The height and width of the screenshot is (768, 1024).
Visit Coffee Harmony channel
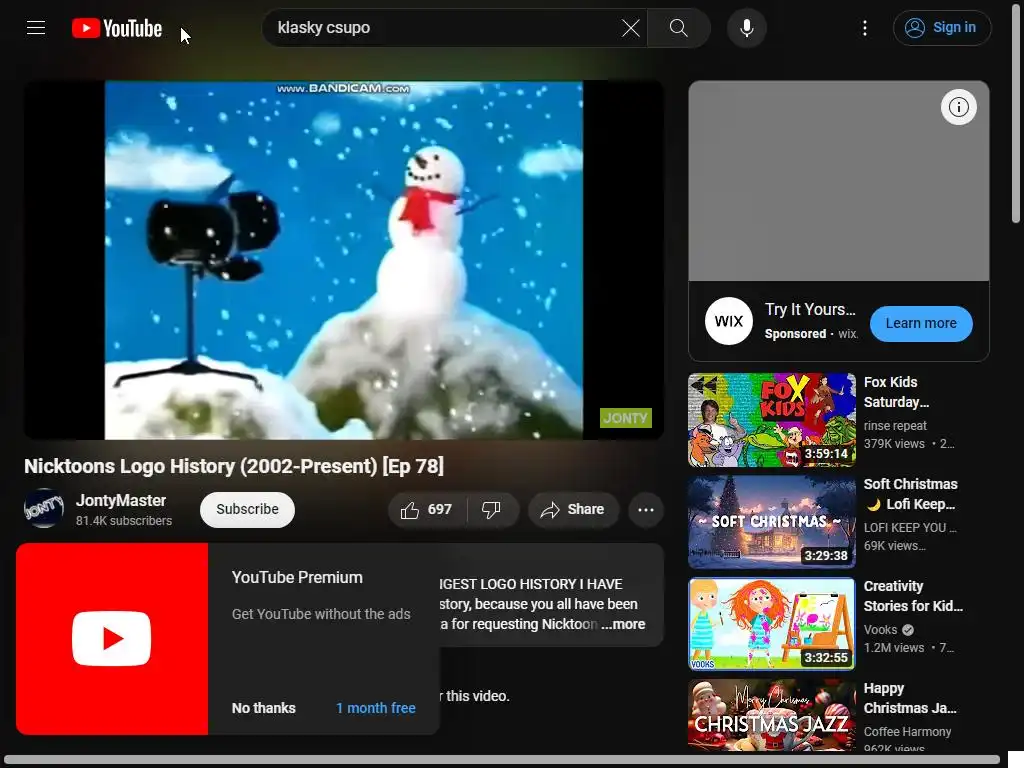tap(907, 732)
